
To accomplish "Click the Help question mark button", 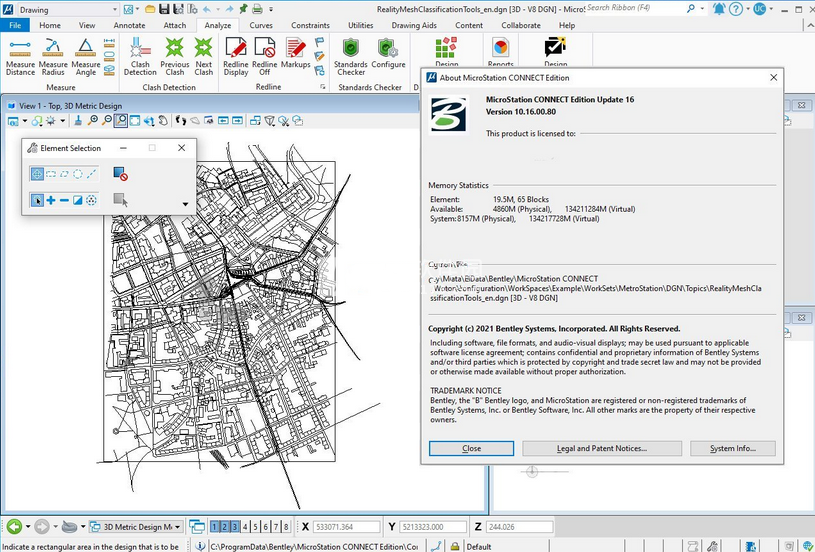I will click(735, 9).
